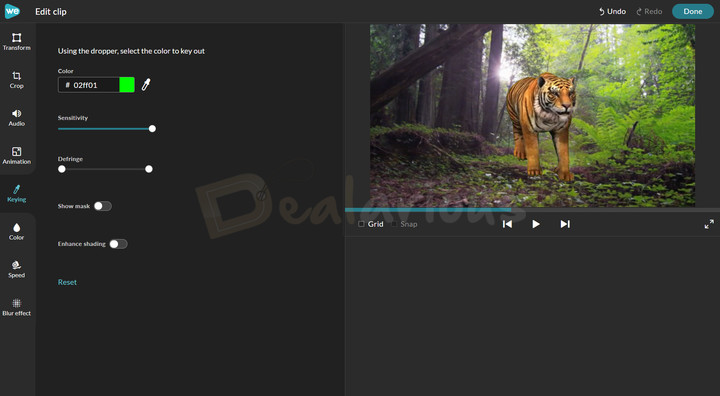Click the 'Edit clip' title text

[x=51, y=11]
